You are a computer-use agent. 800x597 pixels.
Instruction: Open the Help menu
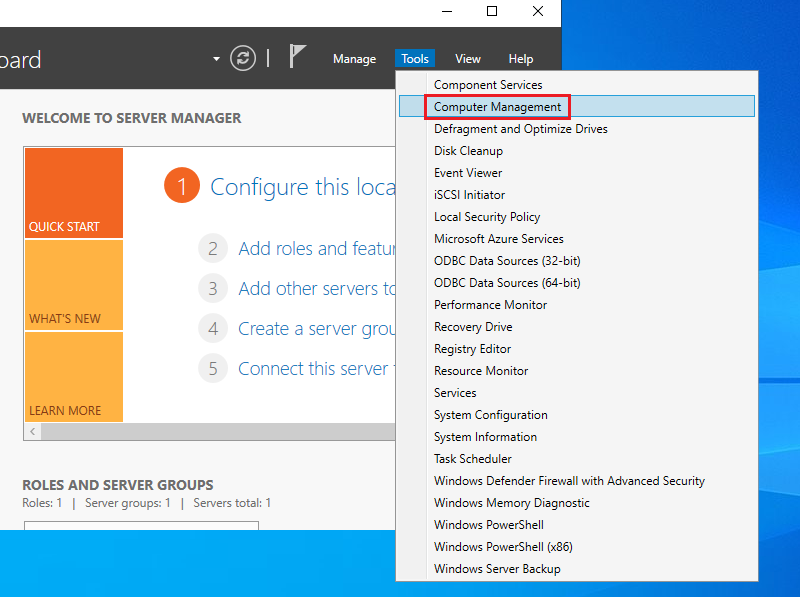coord(521,59)
